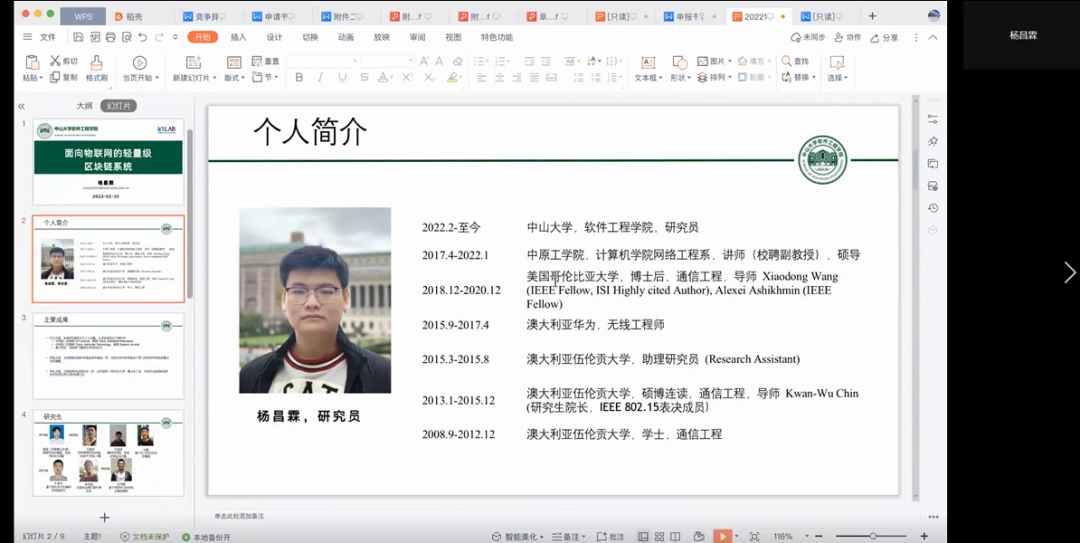Click the Find (查找) magnifier icon
The height and width of the screenshot is (543, 1080).
786,61
